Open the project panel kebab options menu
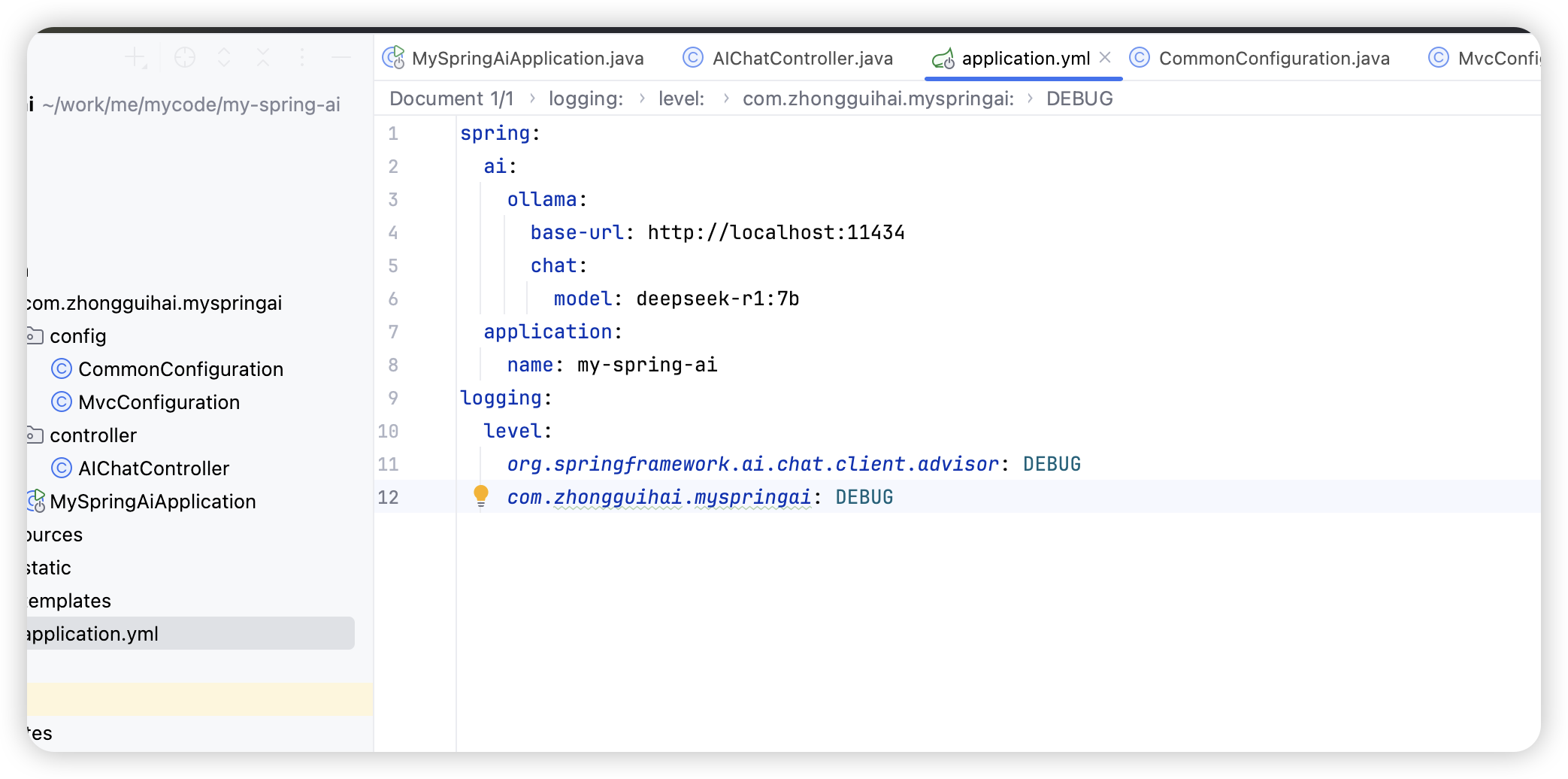1568x779 pixels. click(302, 57)
